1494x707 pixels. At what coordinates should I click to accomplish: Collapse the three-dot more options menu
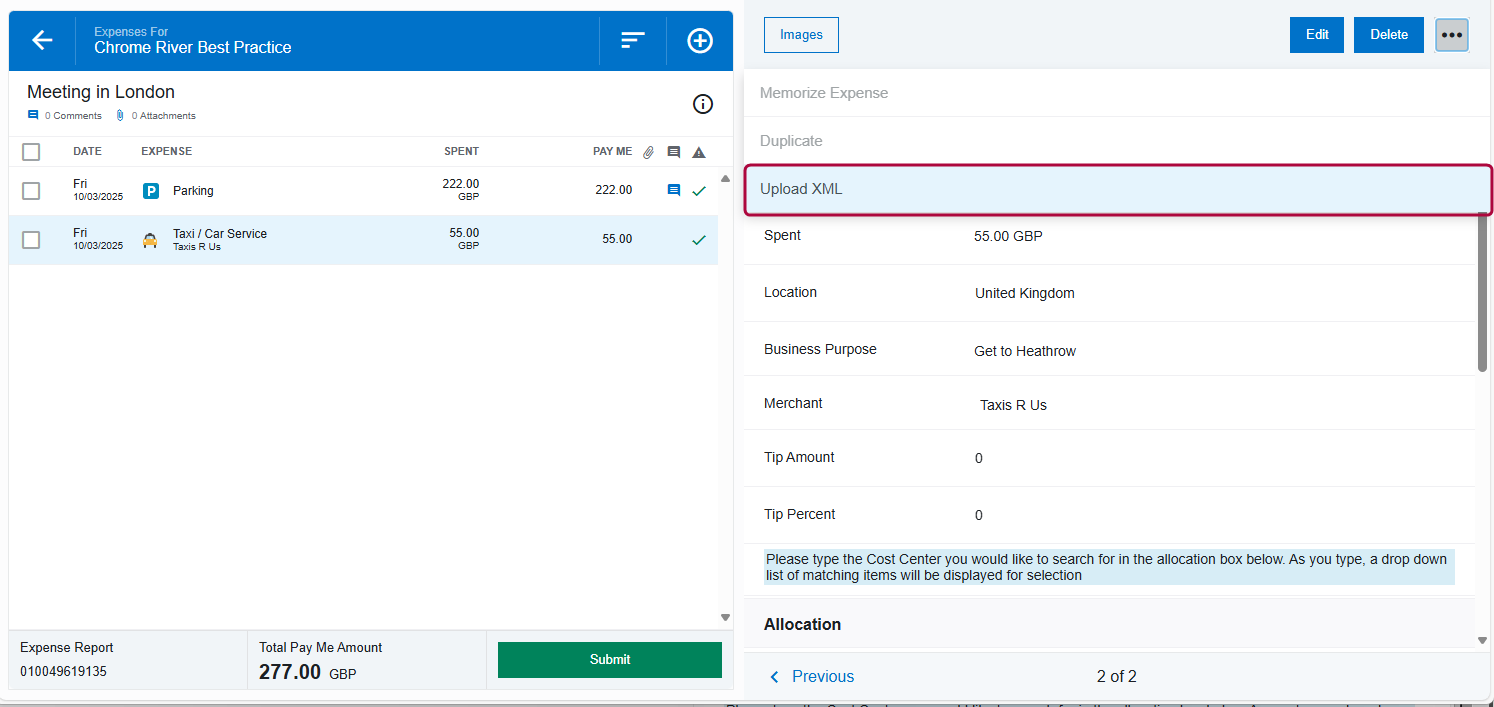tap(1451, 35)
